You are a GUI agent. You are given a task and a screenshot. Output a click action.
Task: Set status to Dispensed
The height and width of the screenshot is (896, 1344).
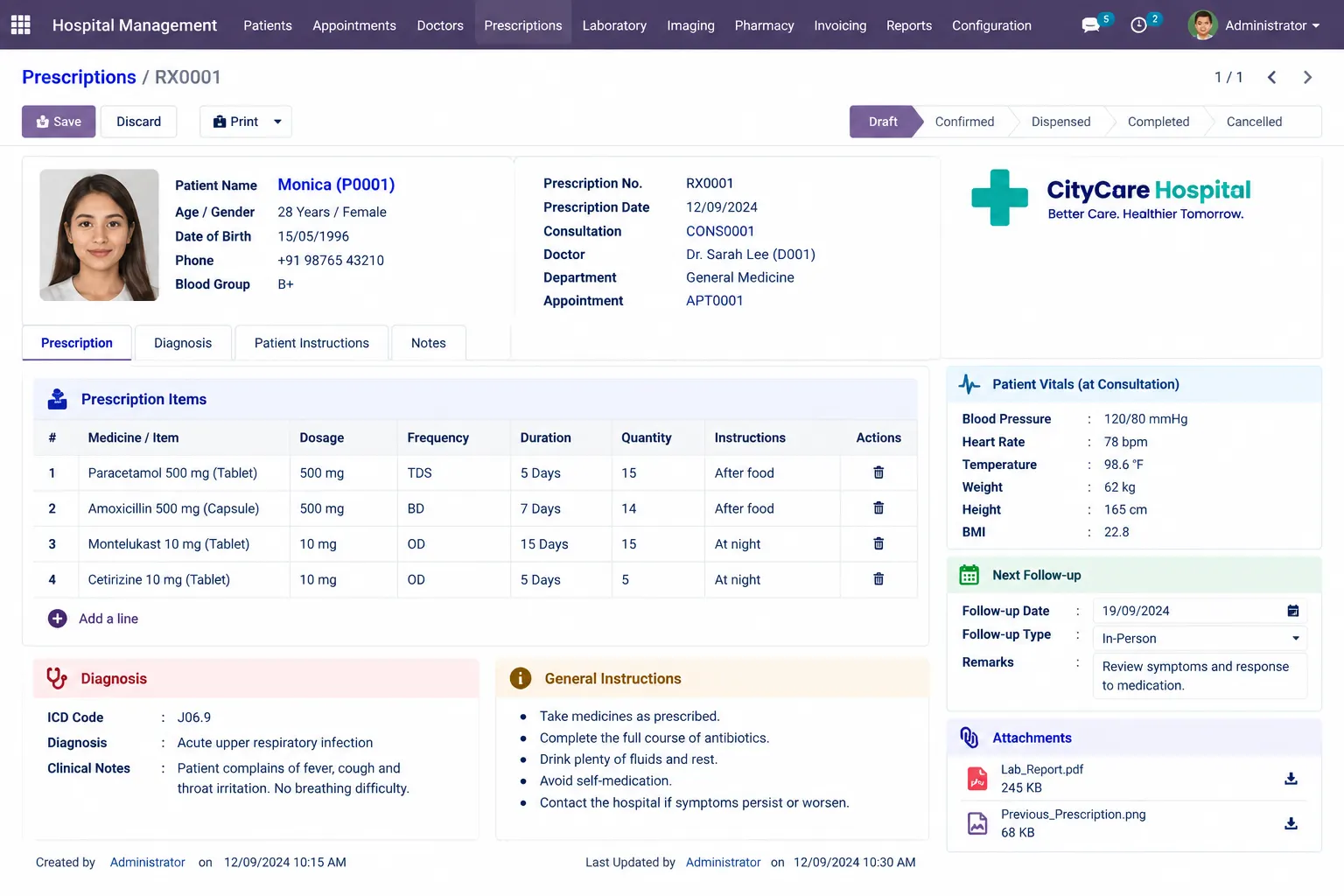coord(1060,122)
